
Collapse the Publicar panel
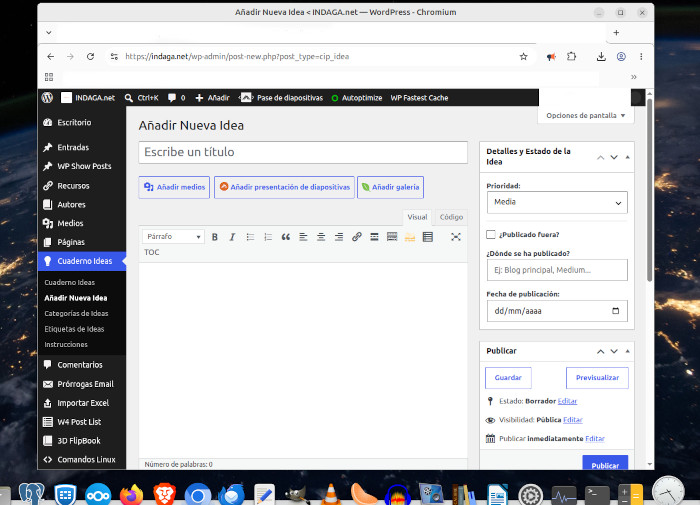[627, 351]
